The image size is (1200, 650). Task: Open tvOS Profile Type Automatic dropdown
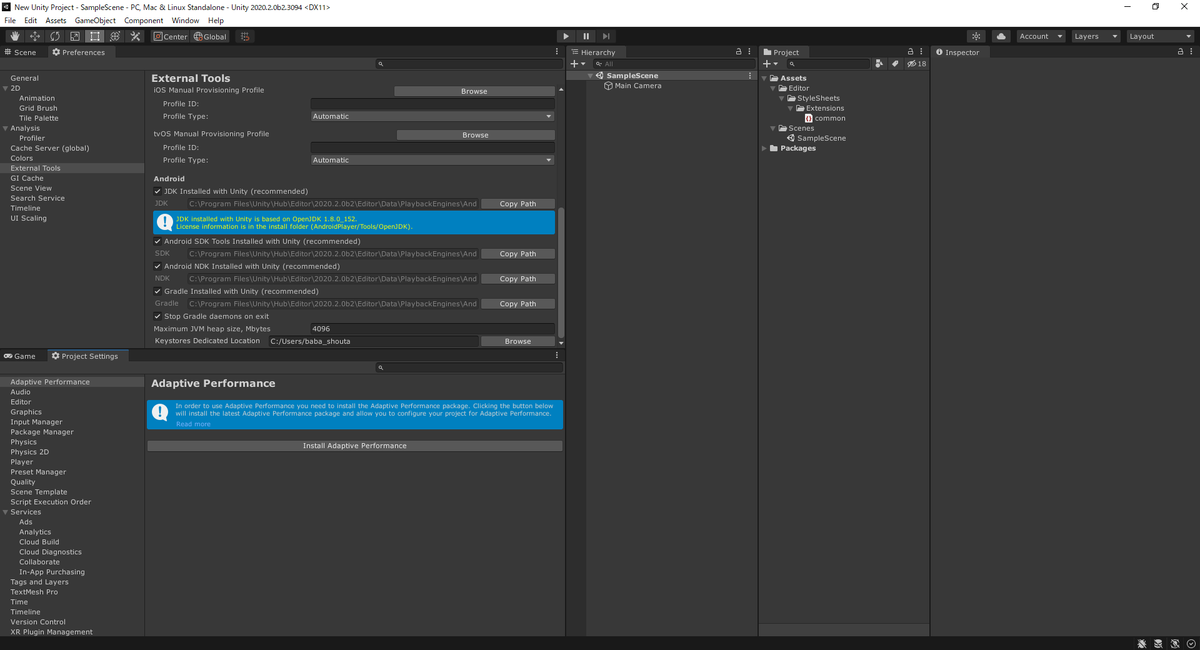(x=432, y=160)
